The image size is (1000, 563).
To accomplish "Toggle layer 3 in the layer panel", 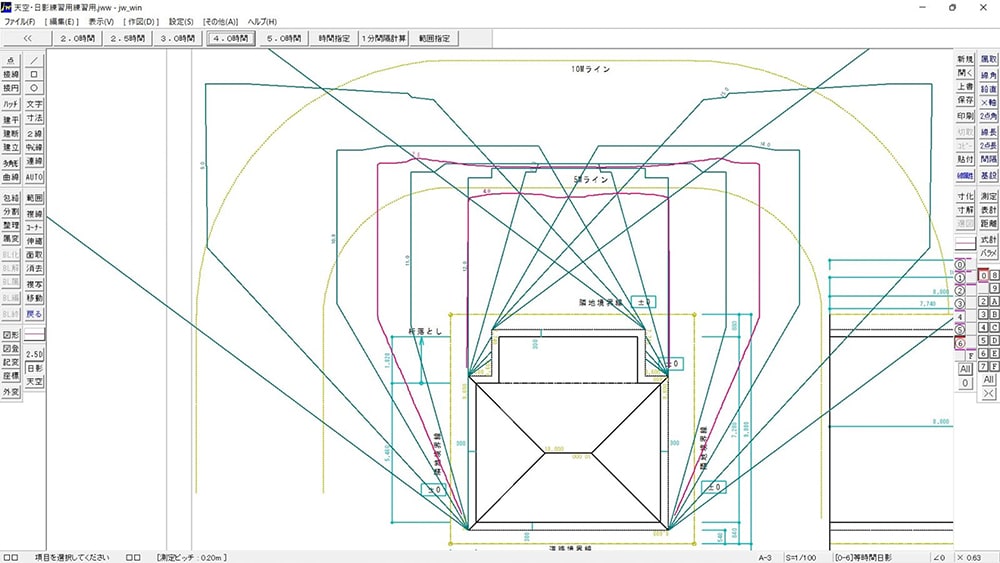I will 960,303.
